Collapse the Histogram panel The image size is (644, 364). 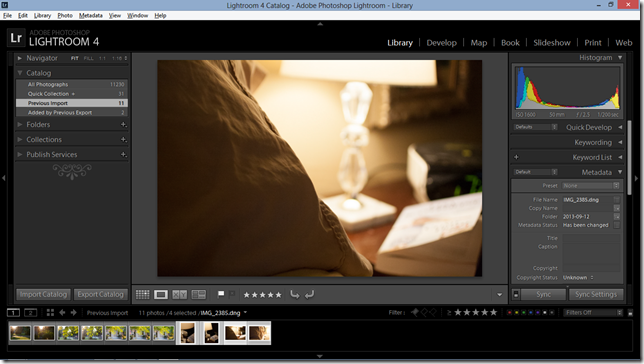(620, 58)
